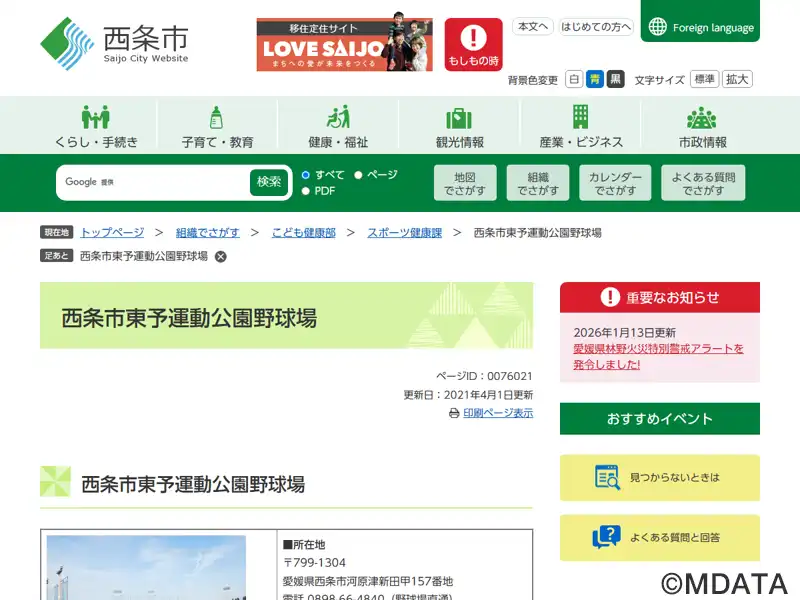Click the 拡大 text size button
Viewport: 800px width, 600px height.
tap(738, 79)
